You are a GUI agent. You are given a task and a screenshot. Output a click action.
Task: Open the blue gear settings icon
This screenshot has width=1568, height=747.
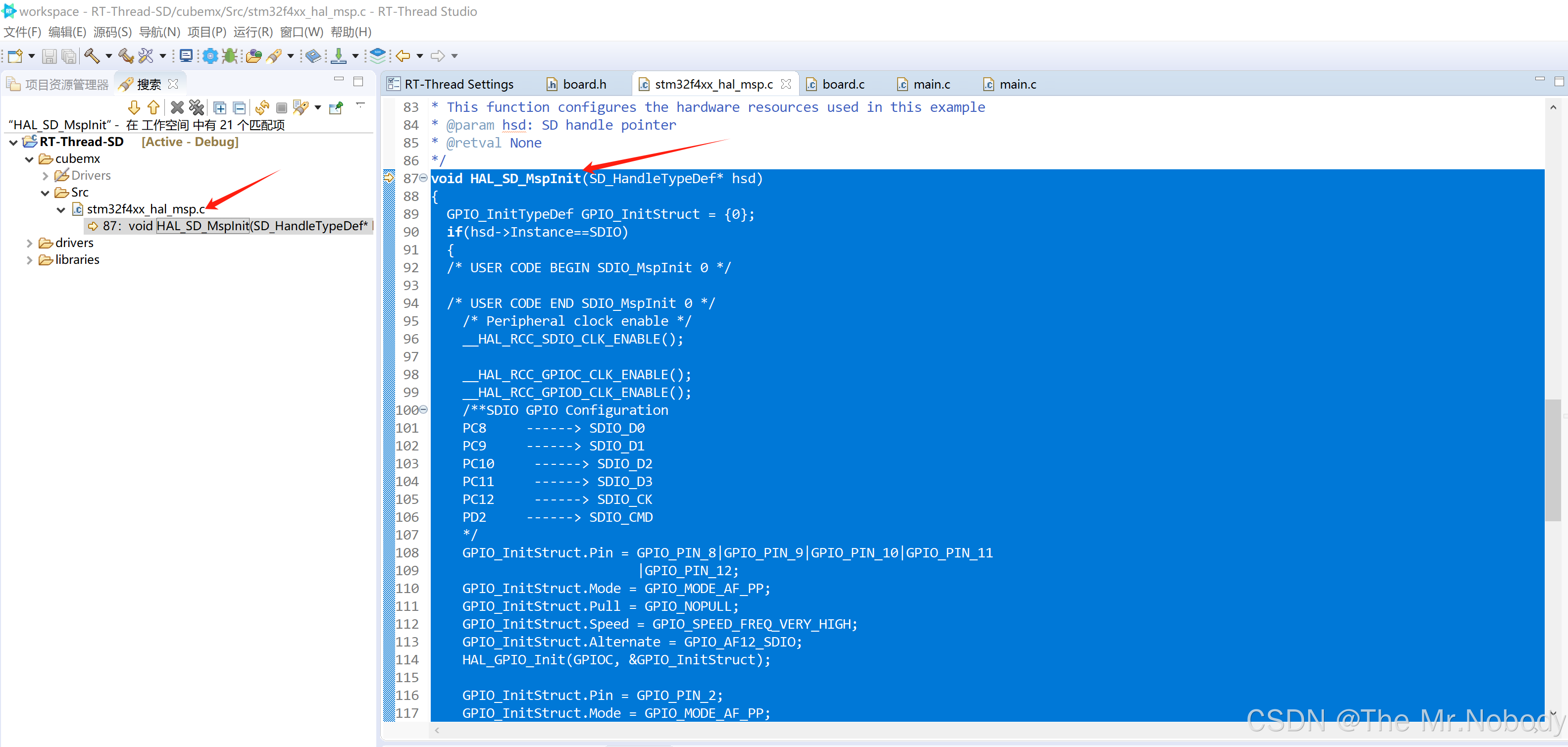210,56
